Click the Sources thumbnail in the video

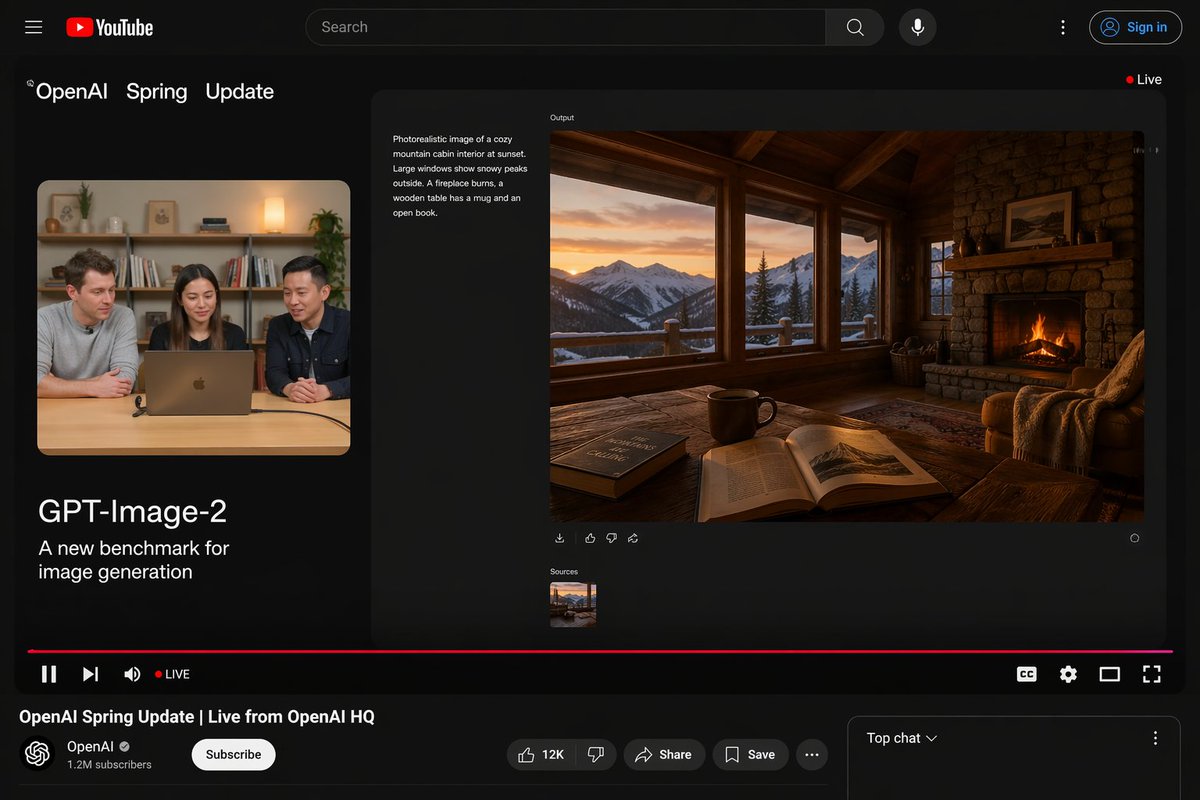(573, 604)
